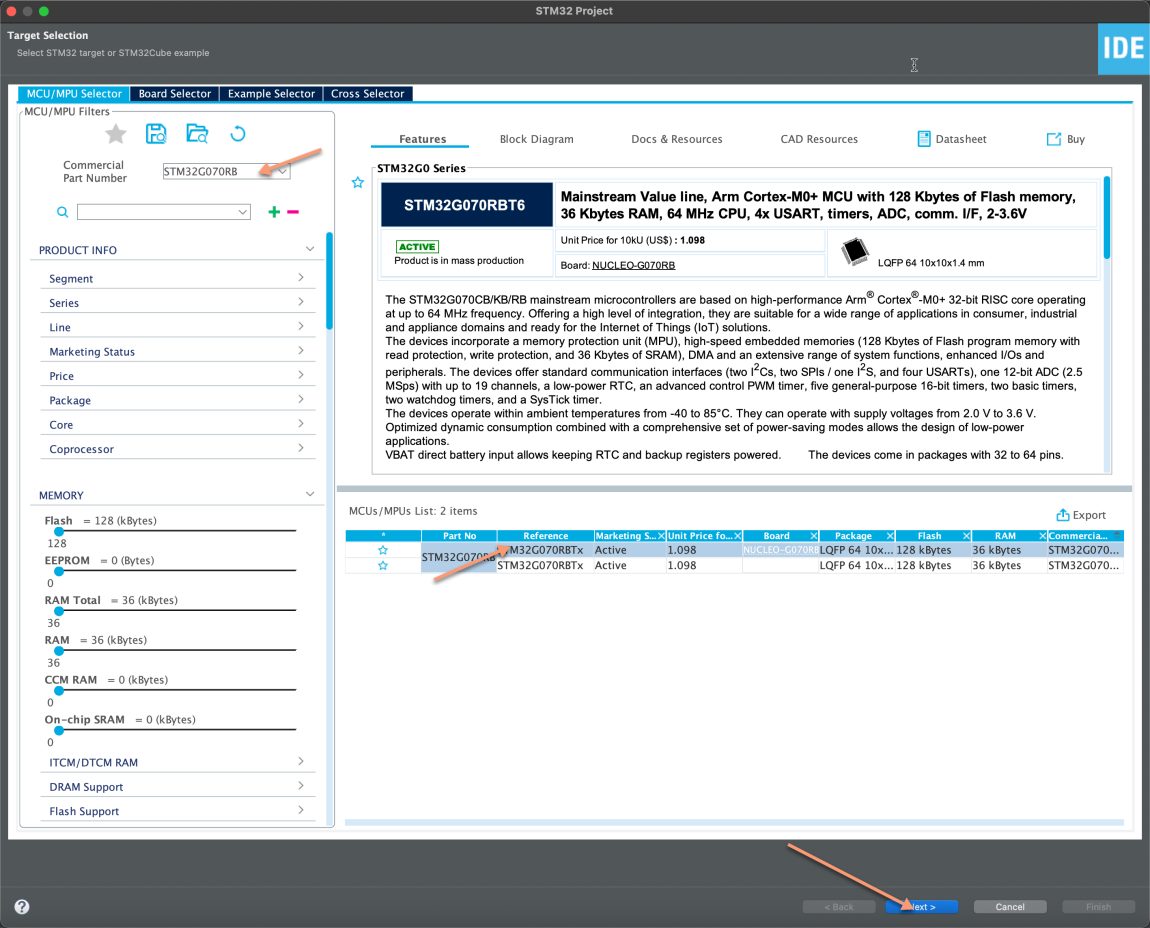Click the favorites star icon in MCU filters
1150x928 pixels.
(x=116, y=134)
